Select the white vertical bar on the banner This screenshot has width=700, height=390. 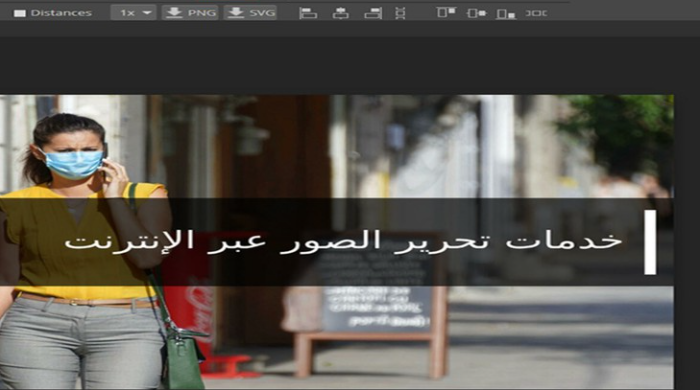[650, 242]
